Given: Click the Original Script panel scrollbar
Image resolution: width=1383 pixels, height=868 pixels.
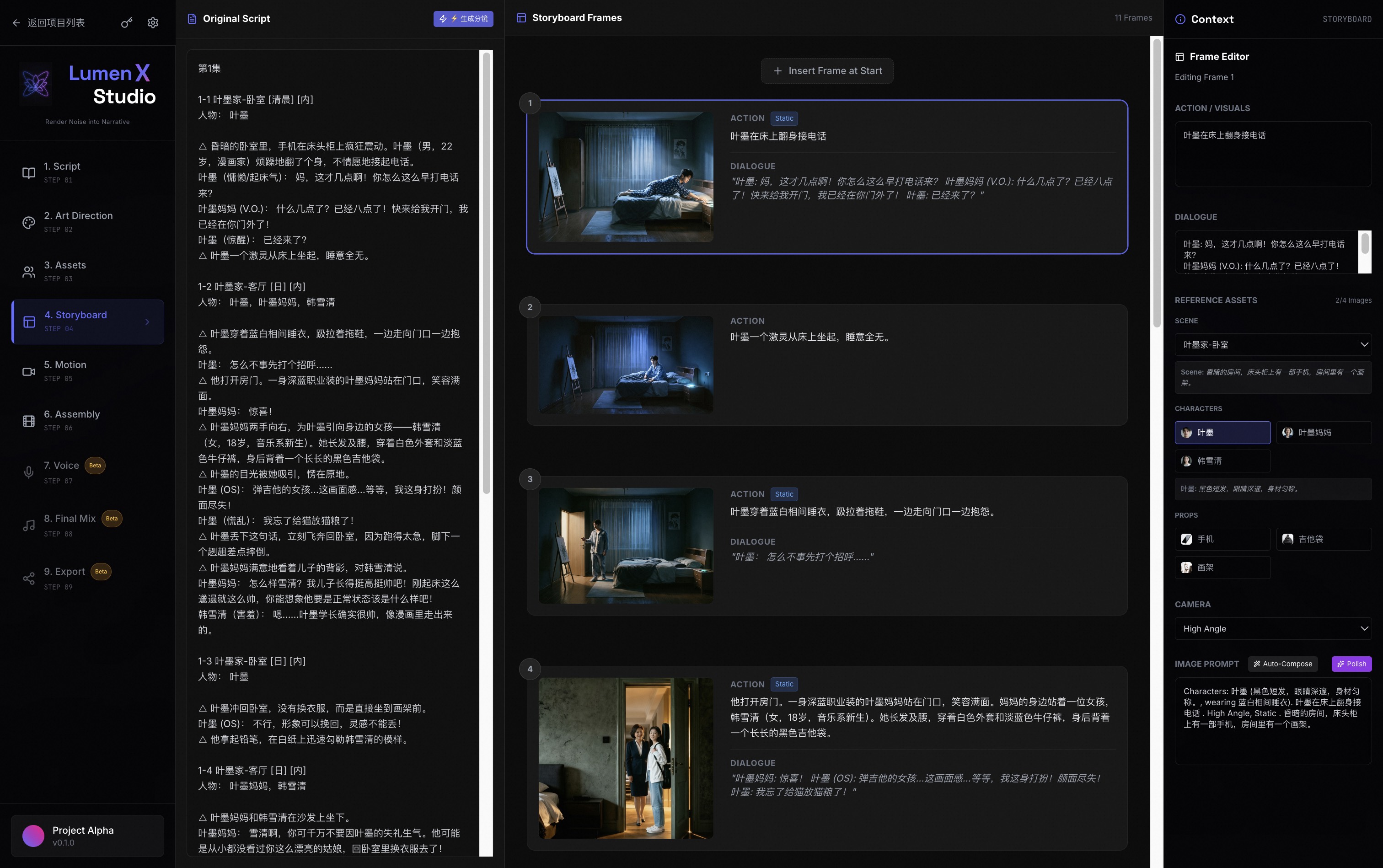Looking at the screenshot, I should pos(486,273).
